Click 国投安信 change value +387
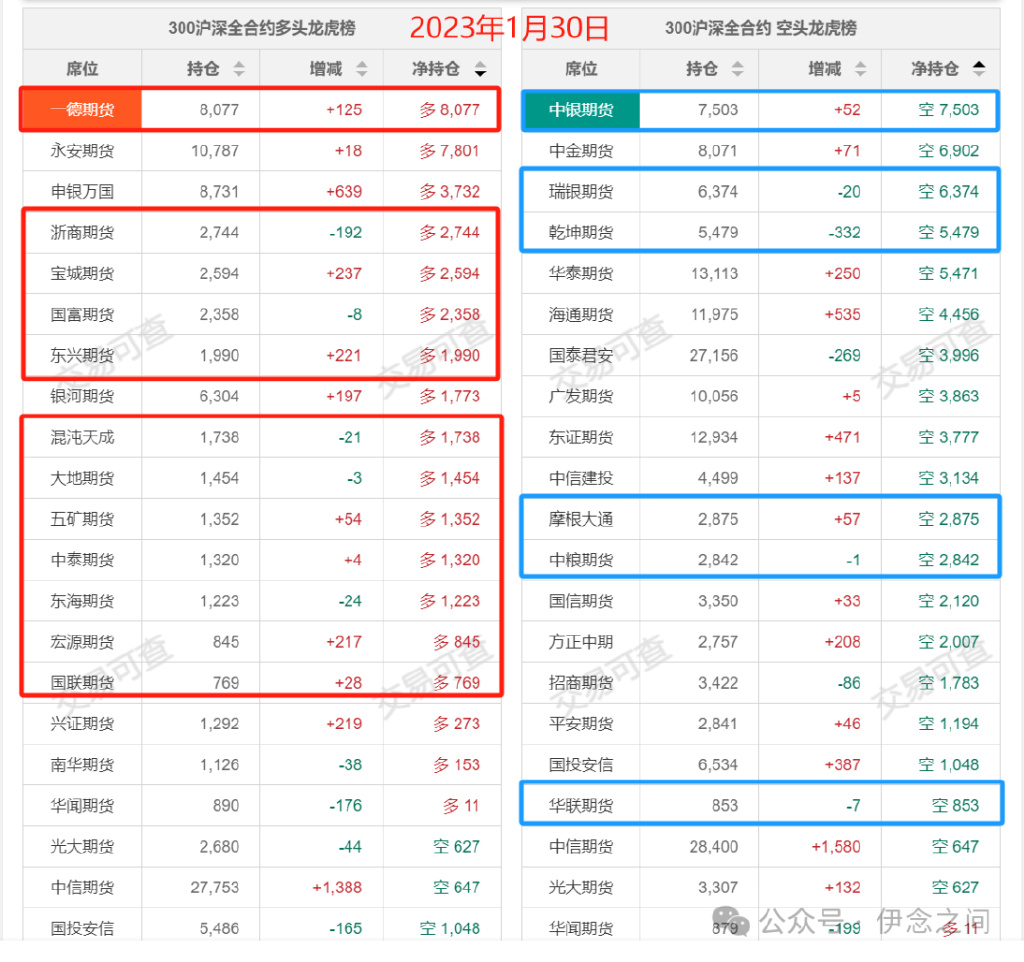 pos(842,765)
